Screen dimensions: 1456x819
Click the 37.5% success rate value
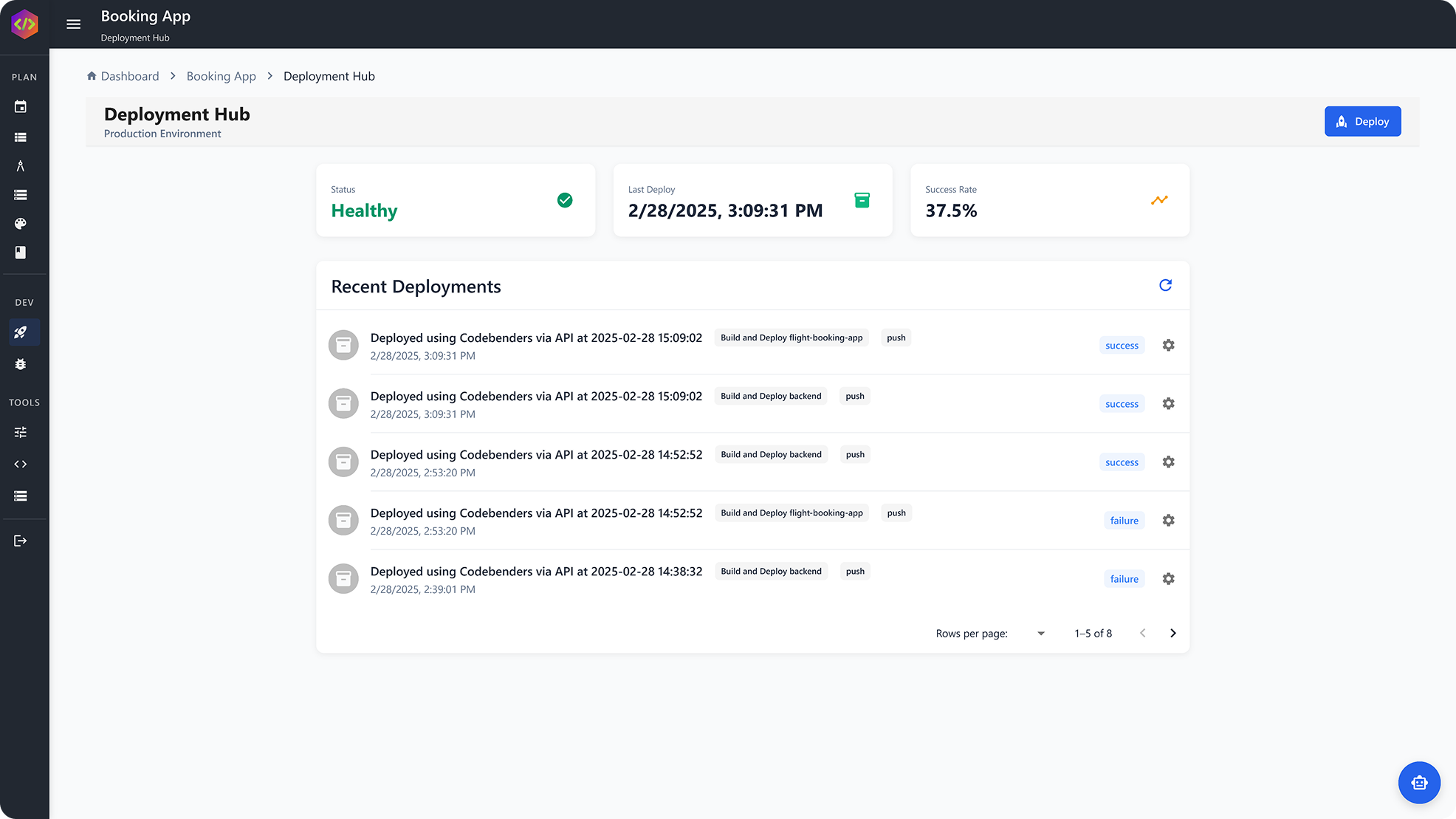[x=951, y=210]
